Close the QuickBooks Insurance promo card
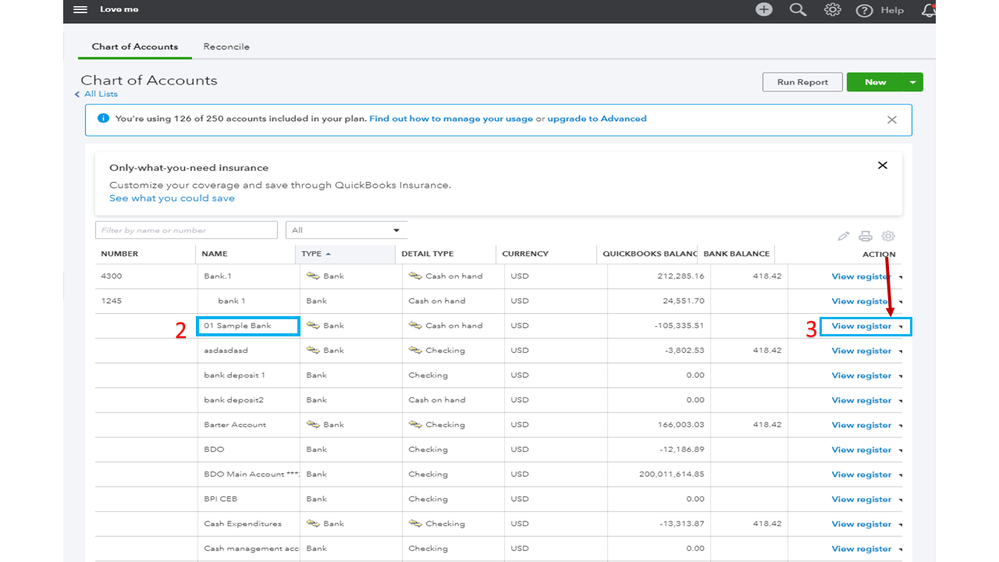999x562 pixels. click(x=882, y=166)
